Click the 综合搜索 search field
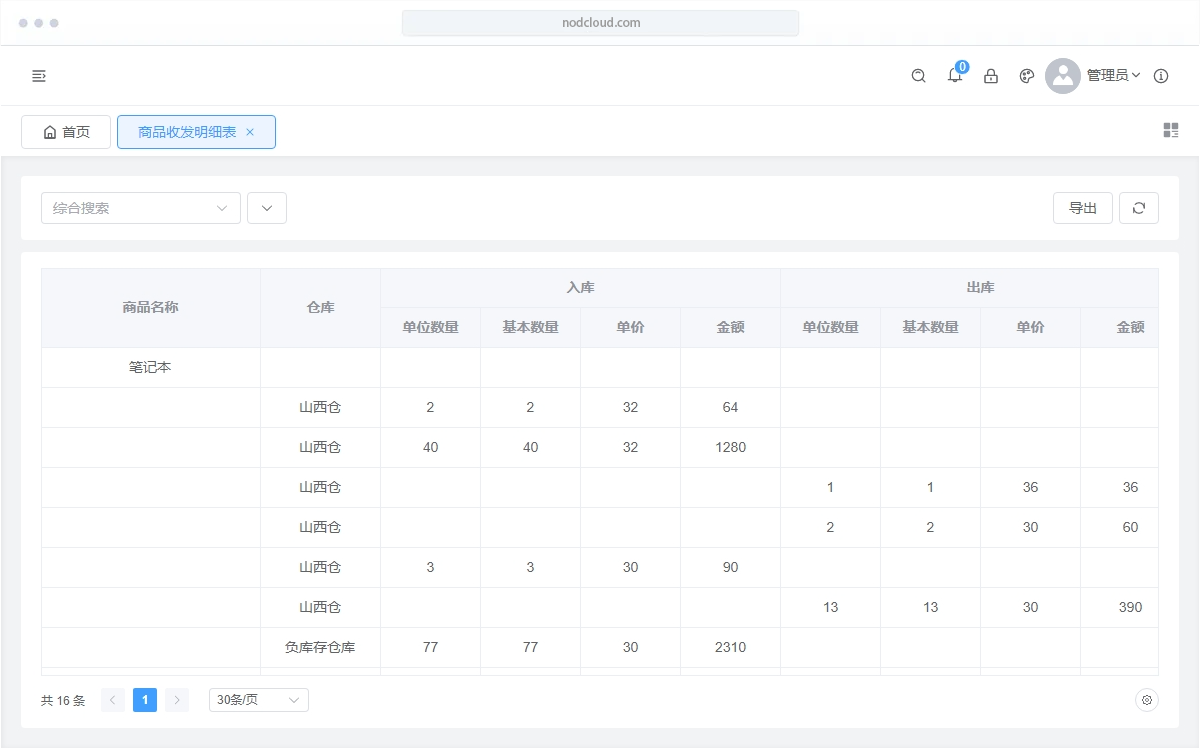Screen dimensions: 1200x749 [x=130, y=208]
